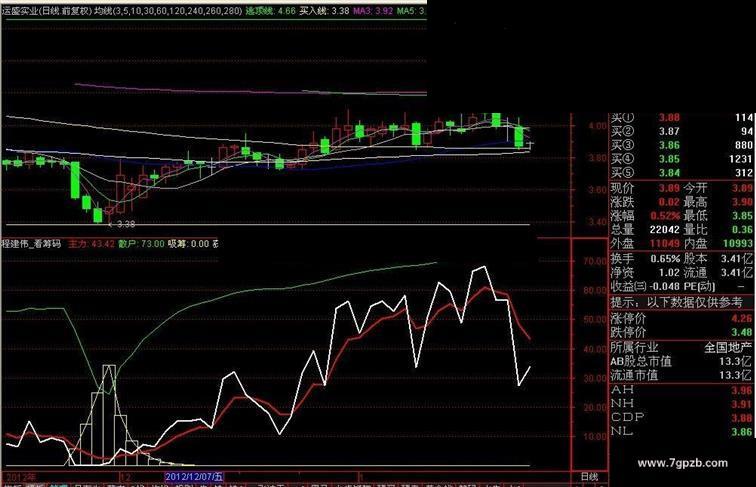Select the highlighted date 2012/12/07/五
This screenshot has height=487, width=756.
[x=194, y=477]
